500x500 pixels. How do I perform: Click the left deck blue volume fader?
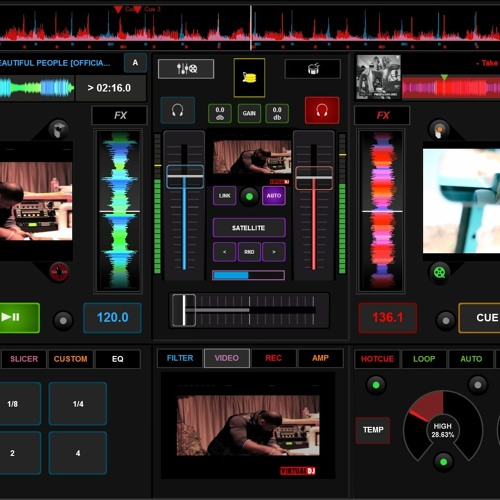coord(185,177)
